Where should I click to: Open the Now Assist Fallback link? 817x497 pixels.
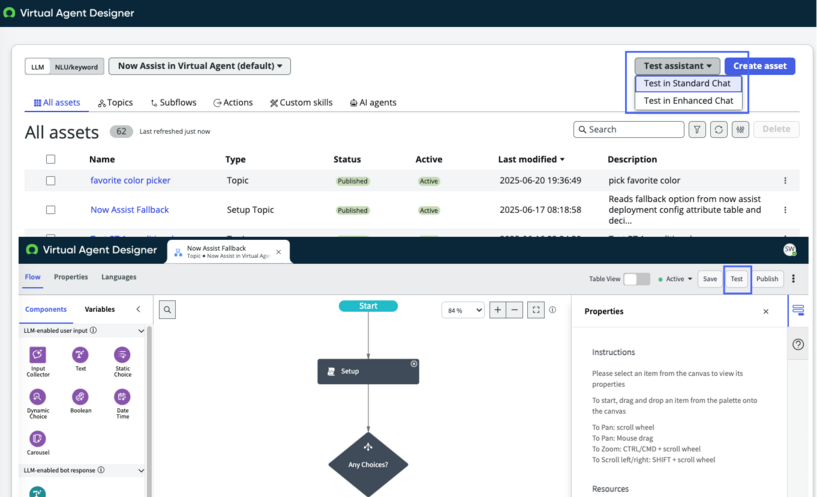130,209
